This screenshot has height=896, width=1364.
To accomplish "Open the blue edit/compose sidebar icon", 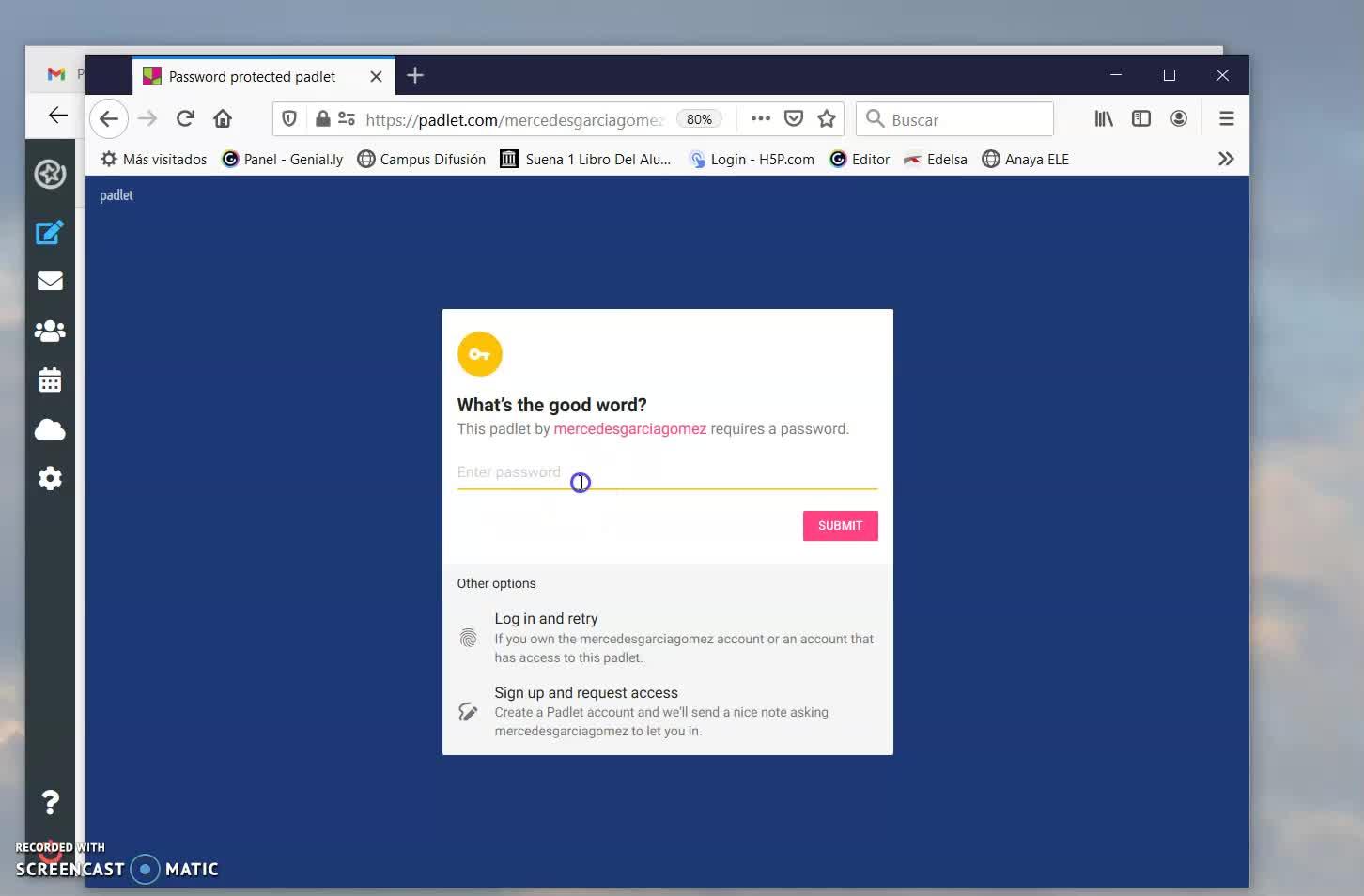I will click(x=50, y=232).
